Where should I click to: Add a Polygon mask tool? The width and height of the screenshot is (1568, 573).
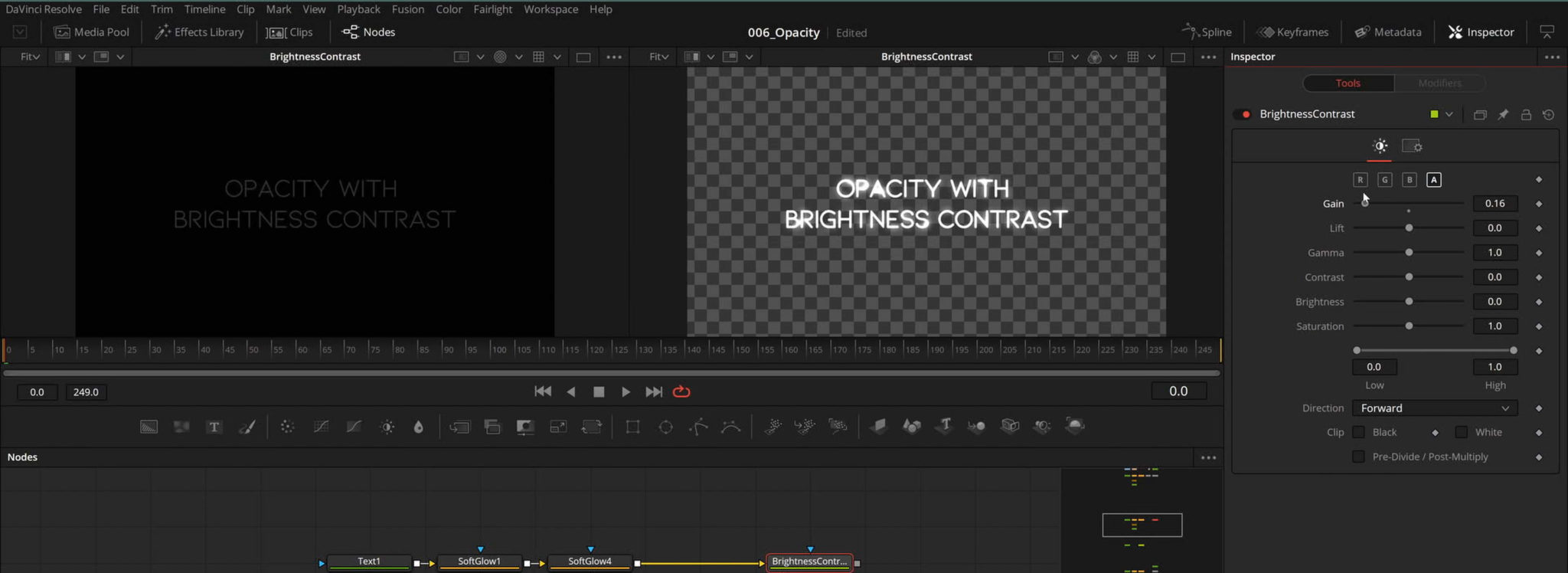[698, 427]
